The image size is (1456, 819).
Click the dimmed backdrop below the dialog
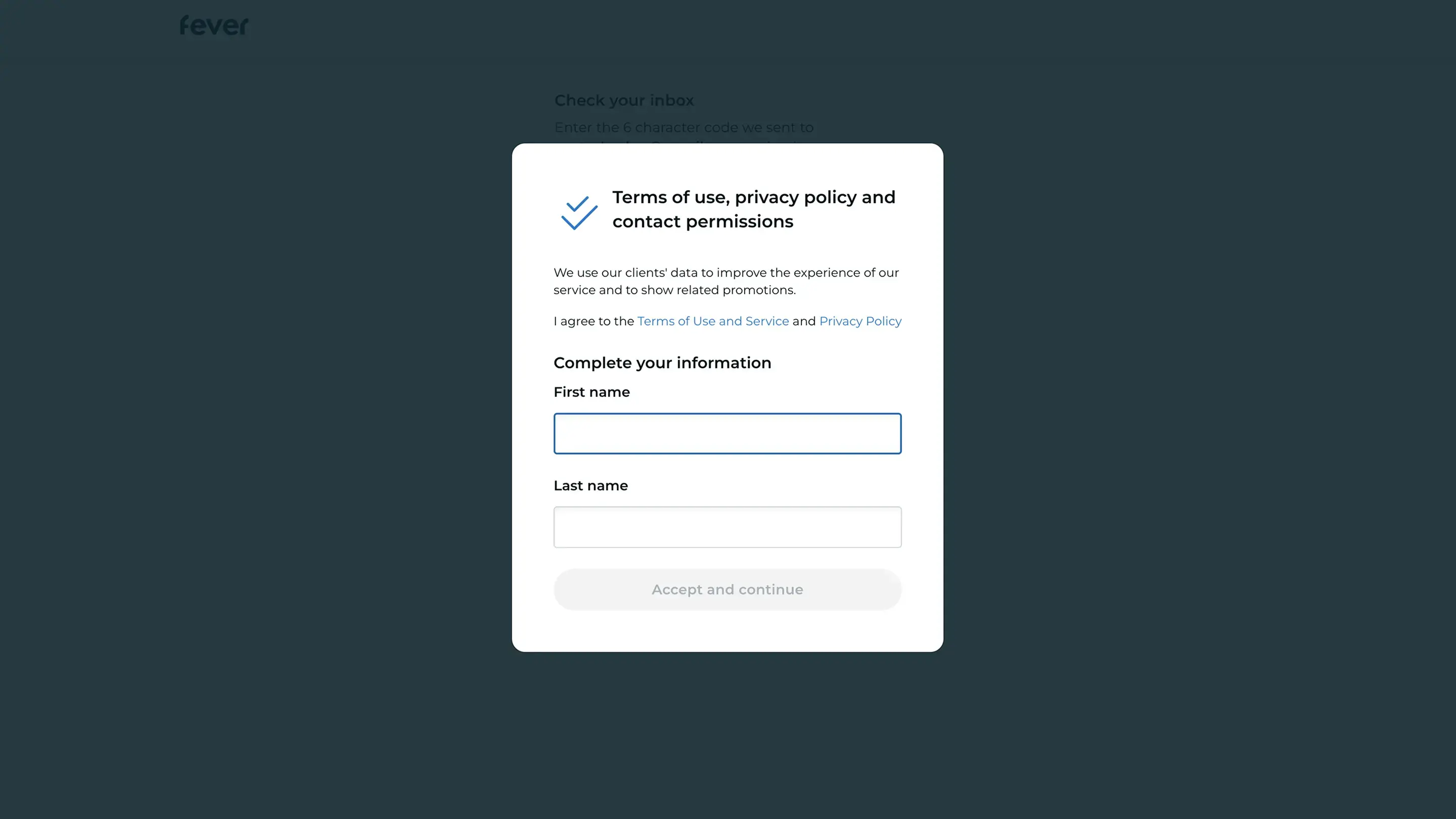click(727, 735)
